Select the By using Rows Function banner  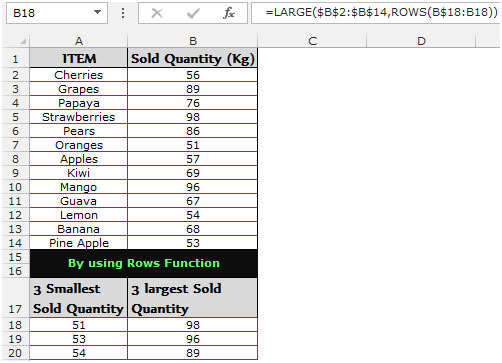point(144,263)
